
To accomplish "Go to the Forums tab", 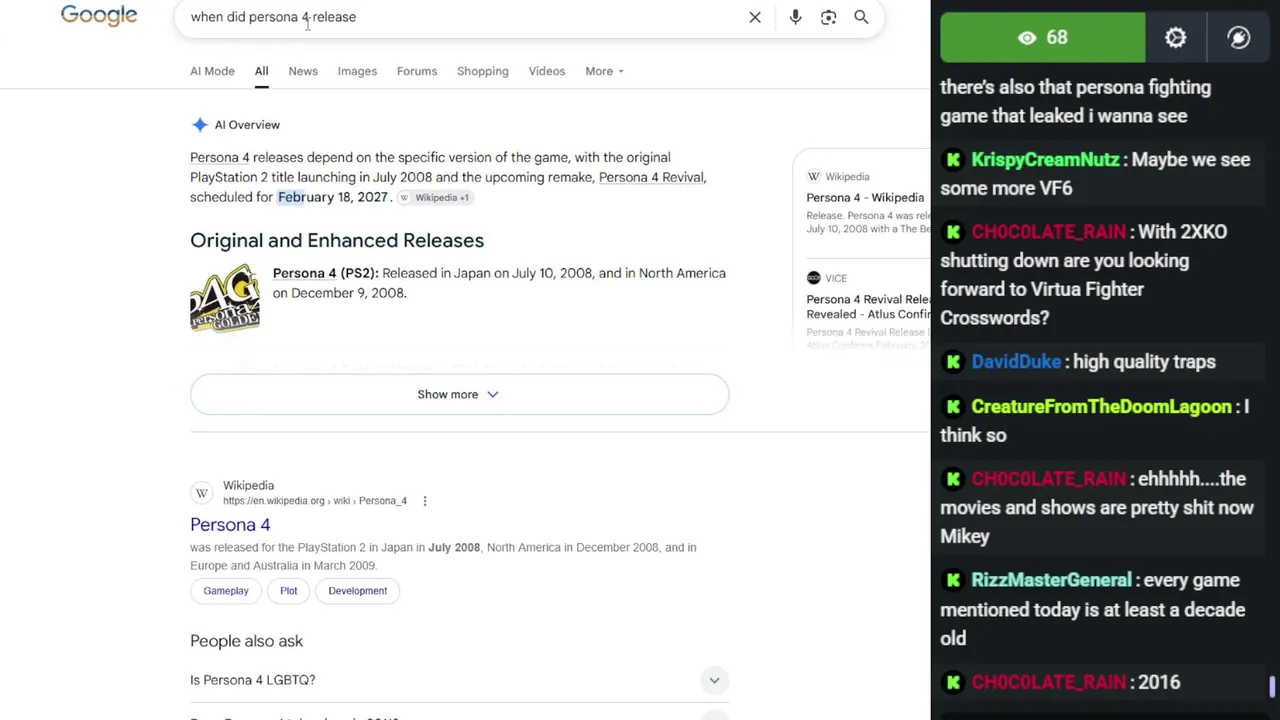I will tap(417, 71).
